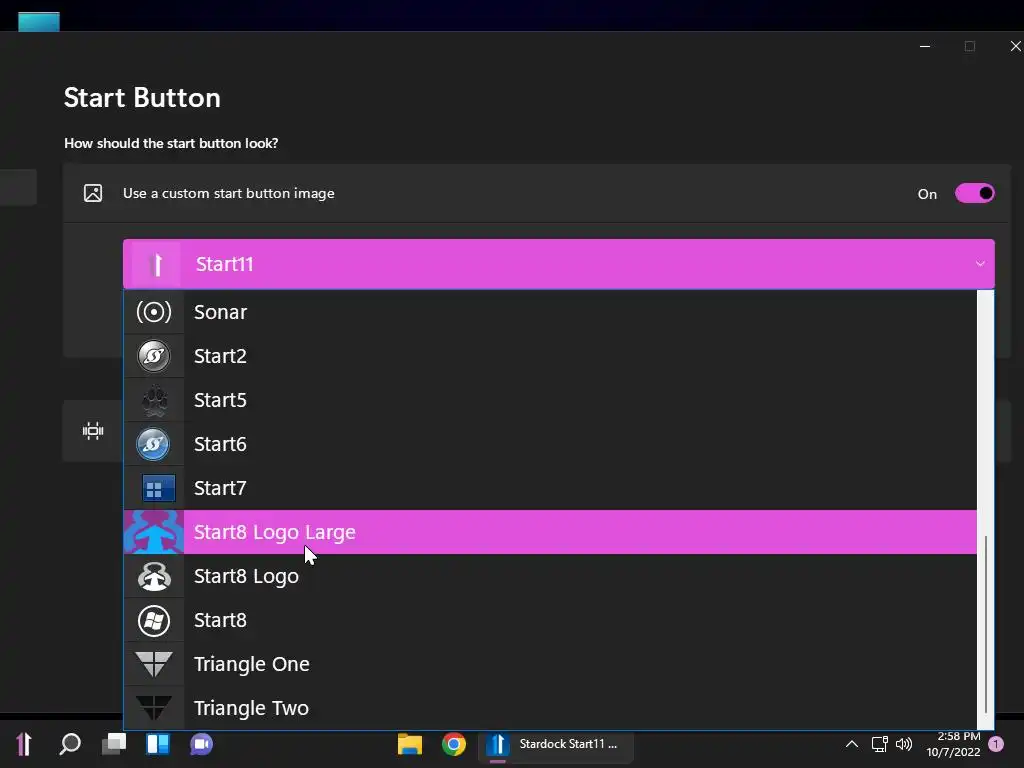The image size is (1024, 768).
Task: Click the custom image picture icon
Action: coord(93,193)
